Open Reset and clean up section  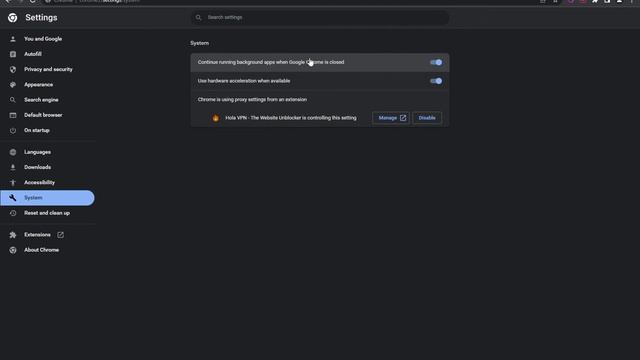[47, 213]
